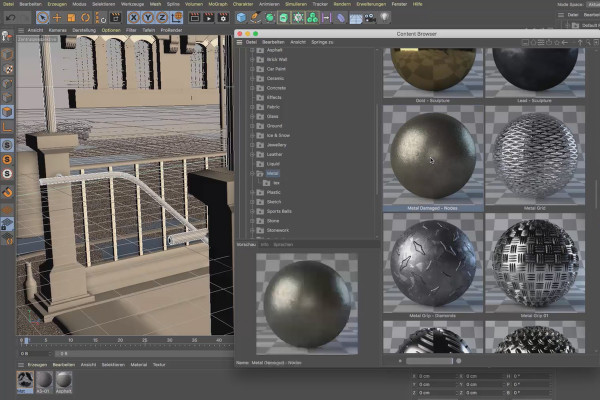Toggle the X axis lock
The image size is (600, 400).
pyautogui.click(x=134, y=18)
